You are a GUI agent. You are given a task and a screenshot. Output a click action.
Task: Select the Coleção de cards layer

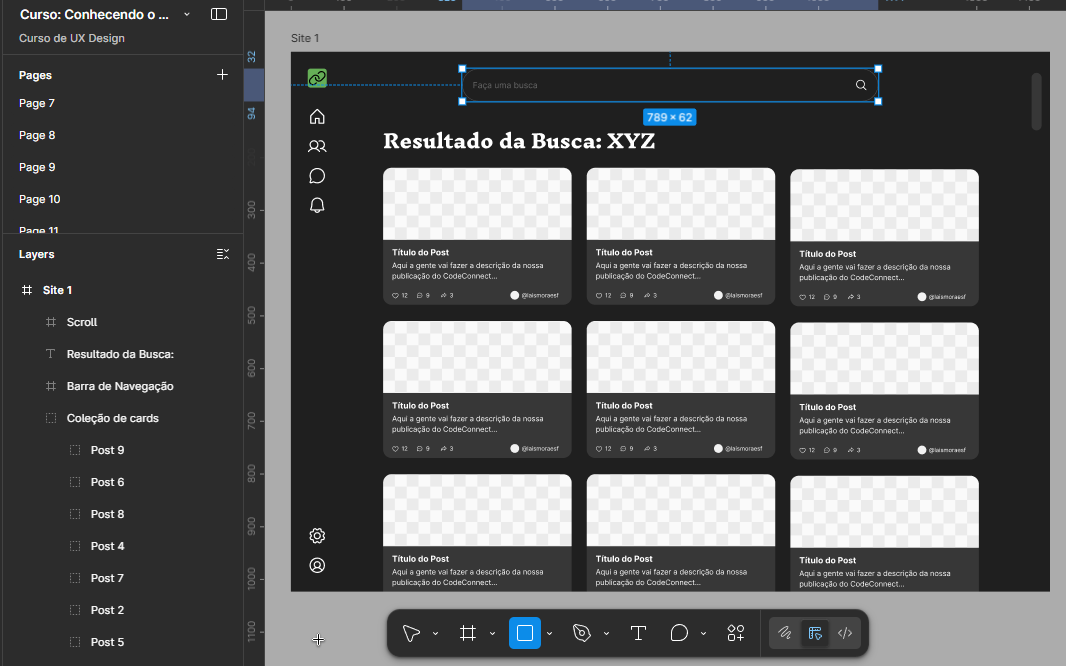[x=112, y=418]
